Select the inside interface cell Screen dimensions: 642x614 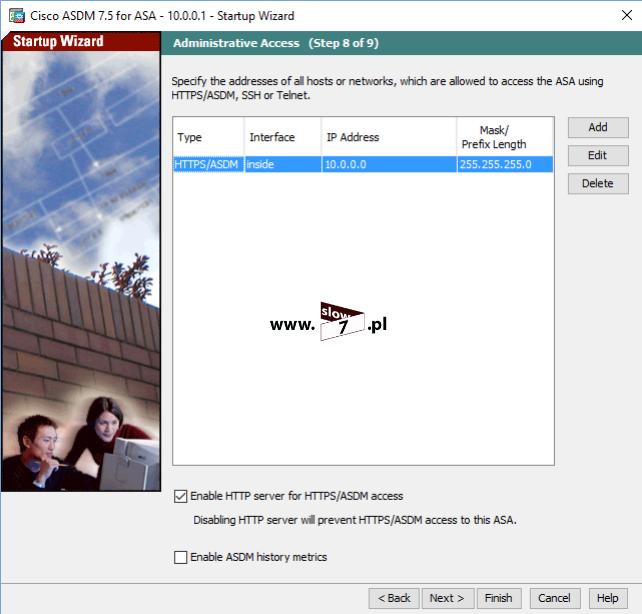[283, 165]
